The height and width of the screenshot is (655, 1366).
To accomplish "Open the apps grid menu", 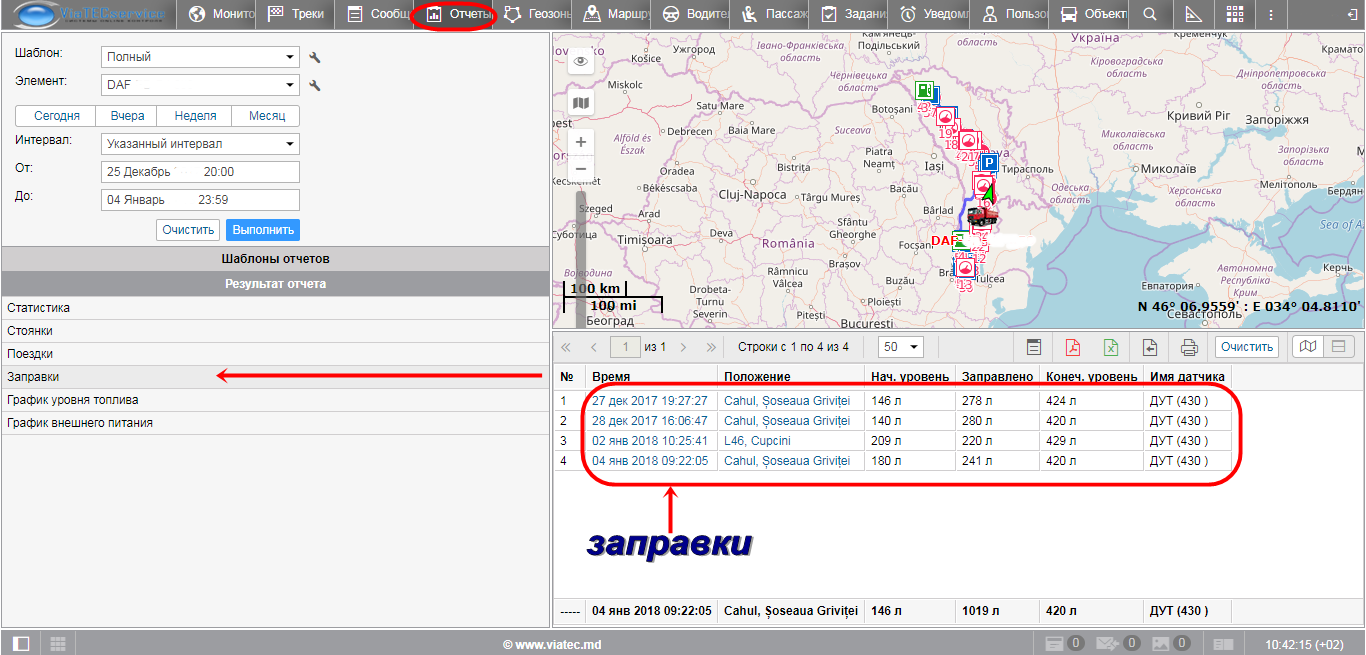I will click(x=1235, y=15).
